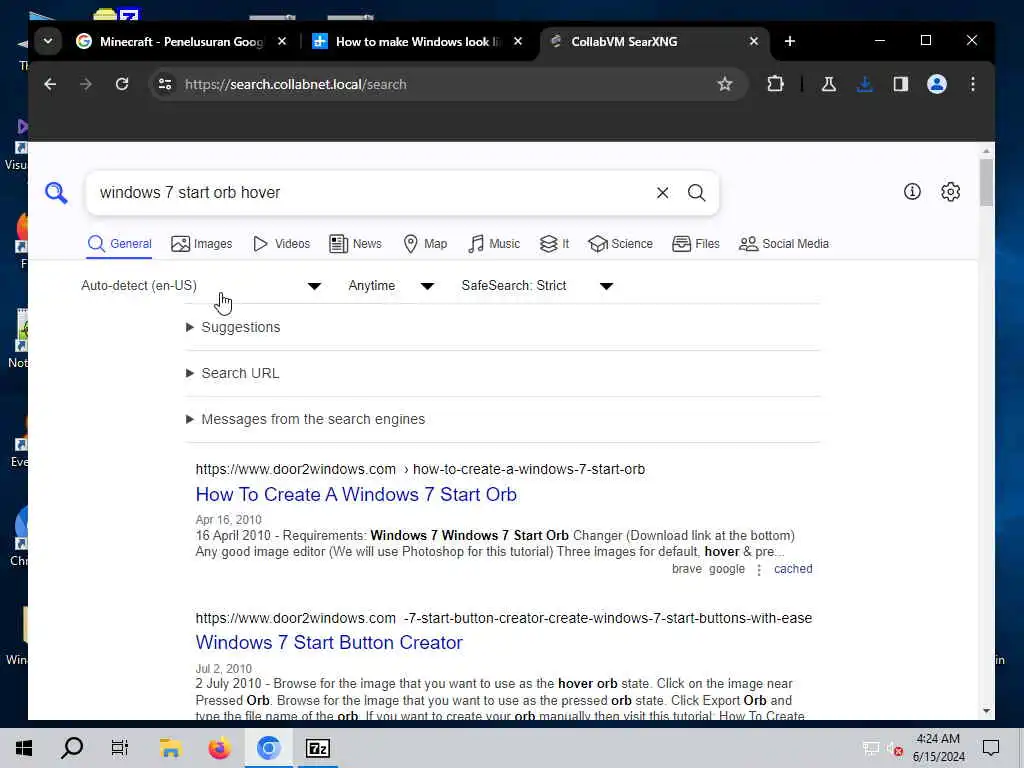Expand Messages from the search engines

click(x=306, y=419)
